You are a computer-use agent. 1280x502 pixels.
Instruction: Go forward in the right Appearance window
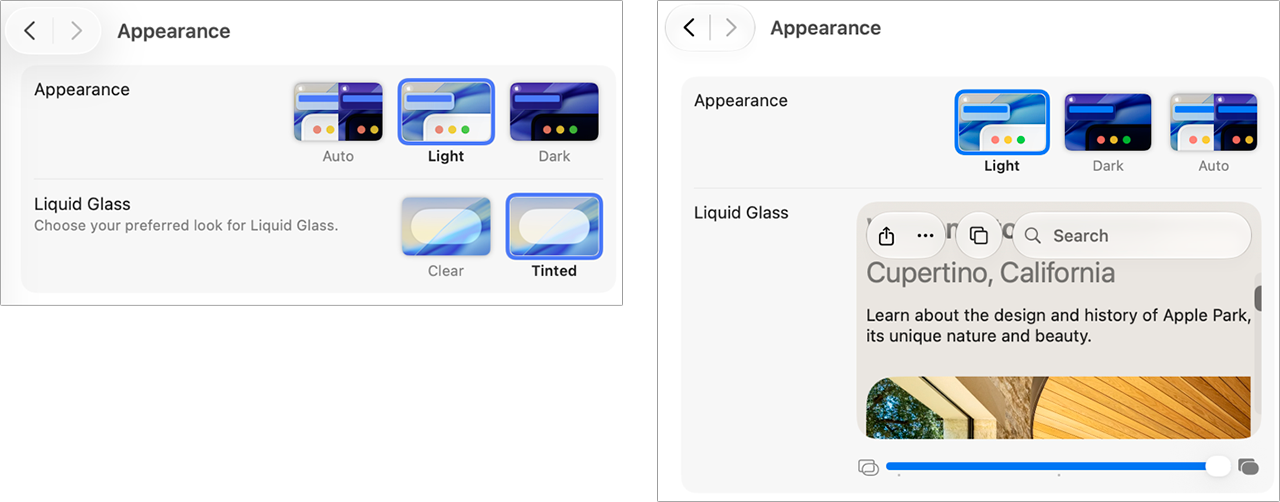click(731, 28)
